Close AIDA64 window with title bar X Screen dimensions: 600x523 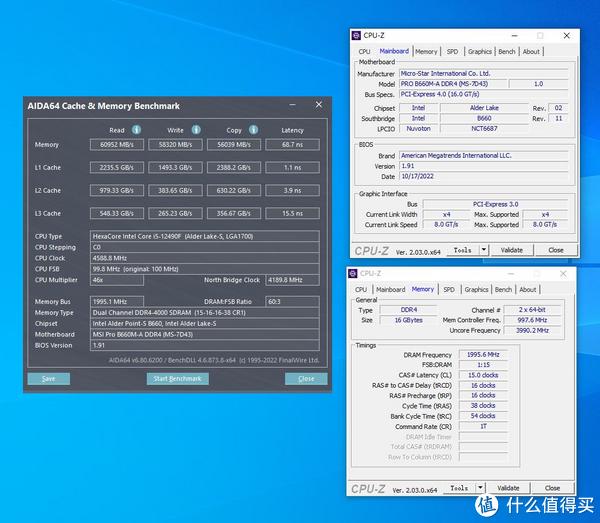(x=319, y=104)
